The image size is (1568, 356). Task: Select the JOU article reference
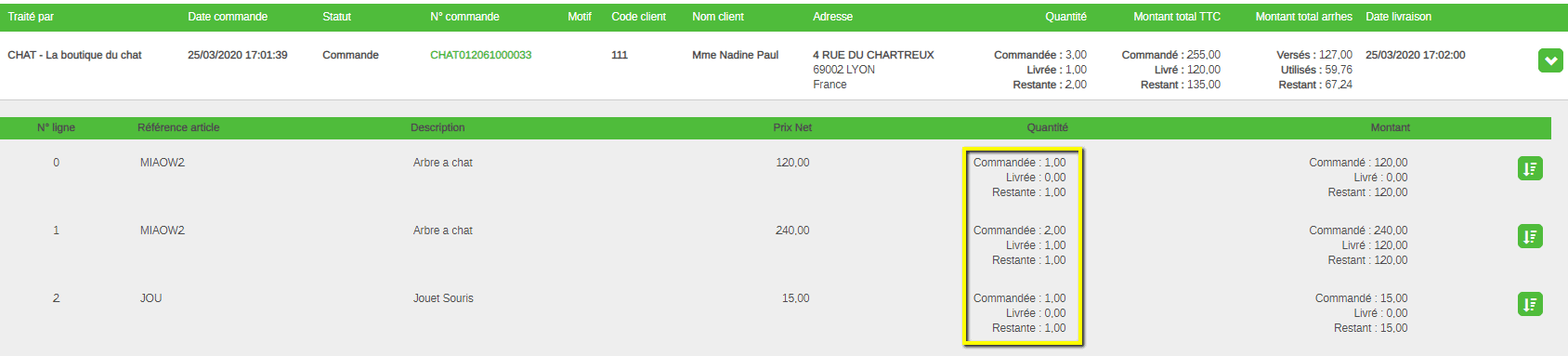pos(150,298)
